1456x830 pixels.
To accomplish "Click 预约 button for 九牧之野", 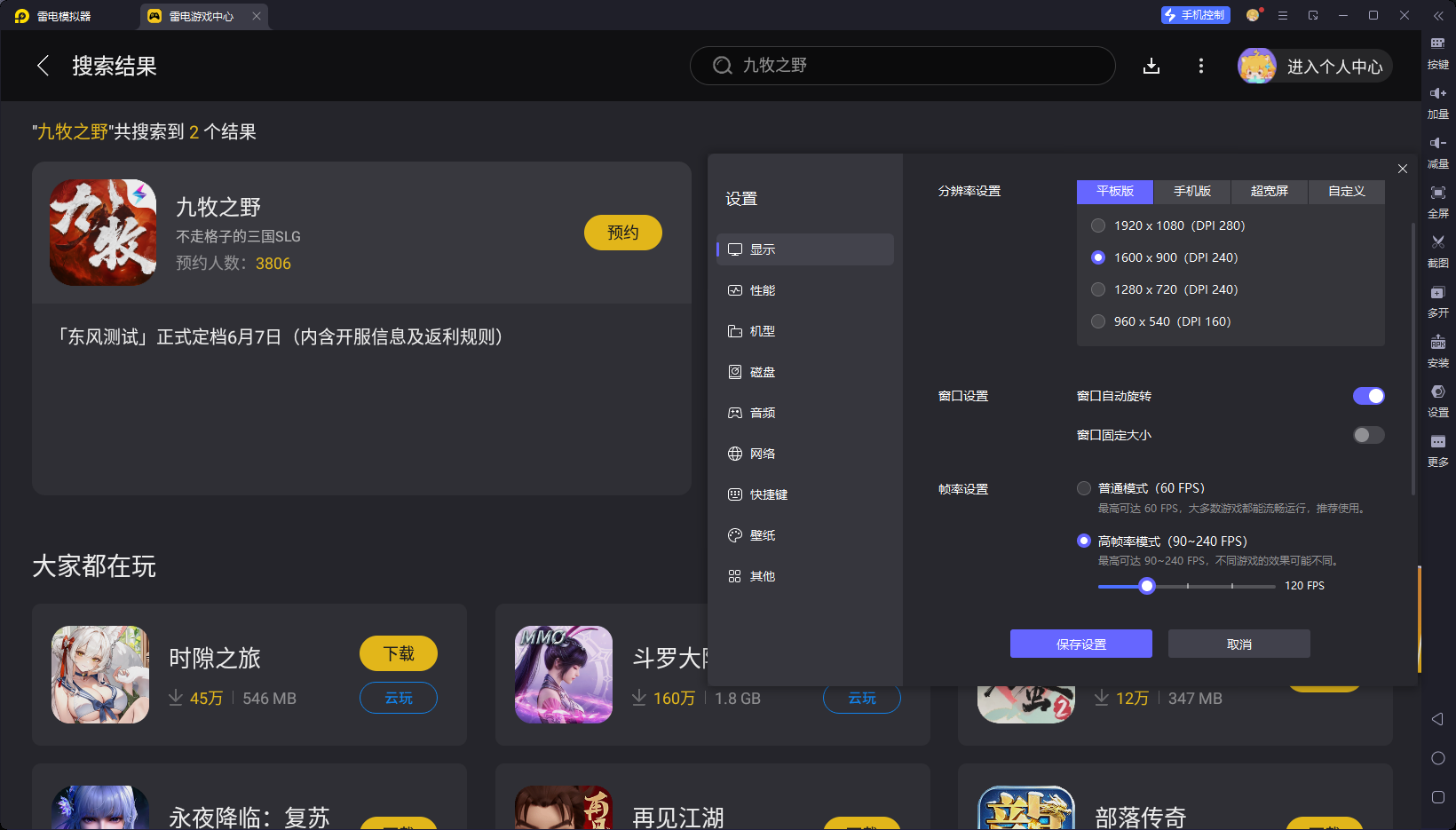I will point(623,233).
